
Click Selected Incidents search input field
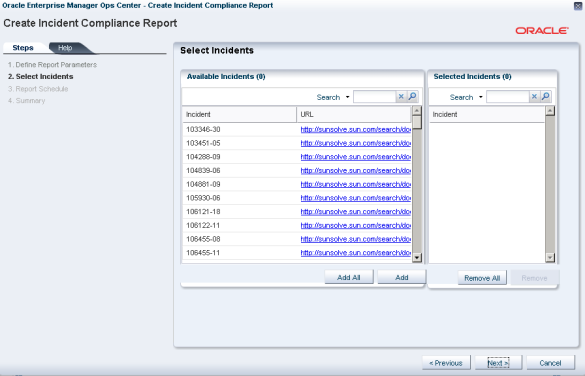[507, 97]
